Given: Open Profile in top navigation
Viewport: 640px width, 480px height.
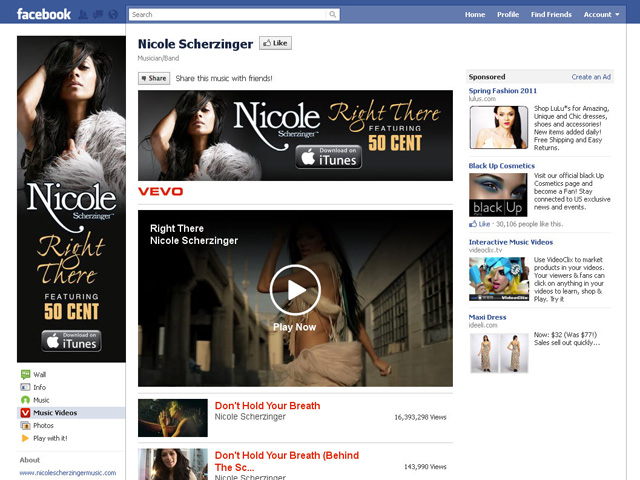Looking at the screenshot, I should 508,15.
